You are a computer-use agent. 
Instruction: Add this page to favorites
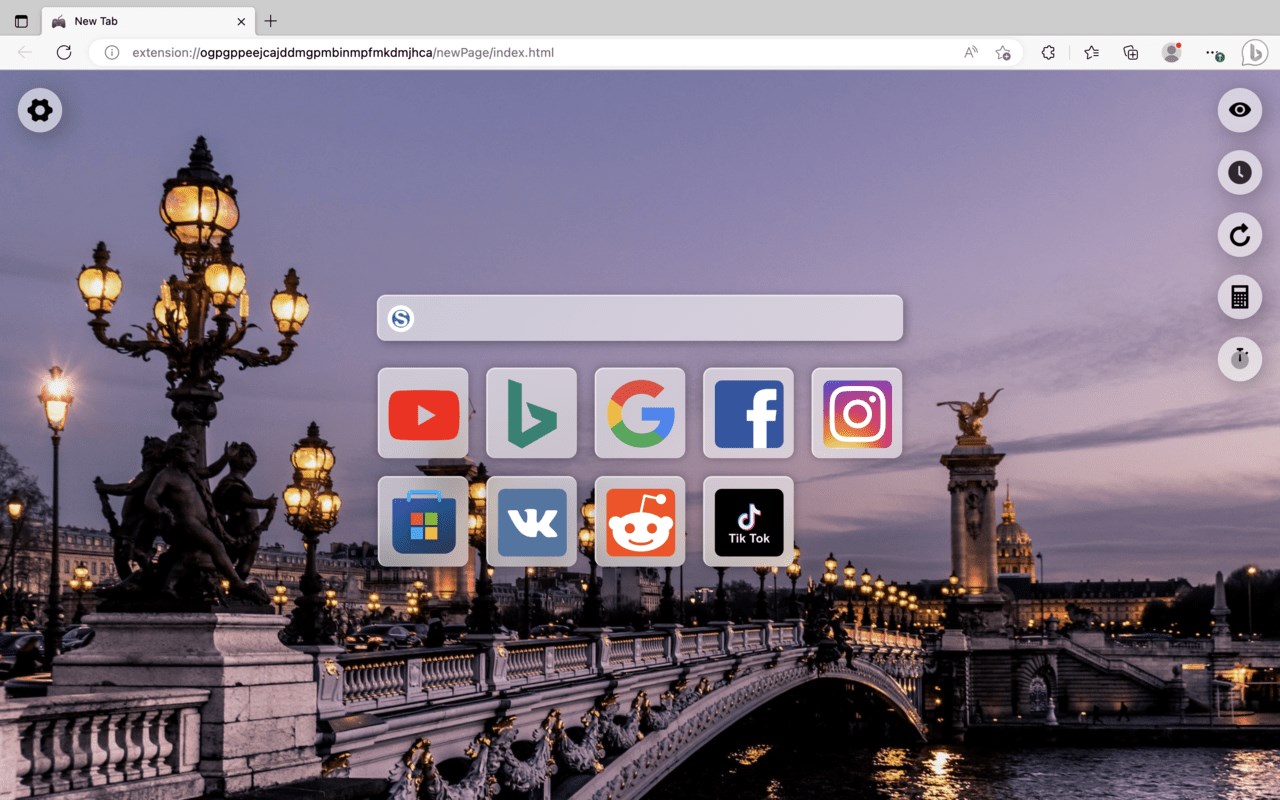tap(1003, 52)
